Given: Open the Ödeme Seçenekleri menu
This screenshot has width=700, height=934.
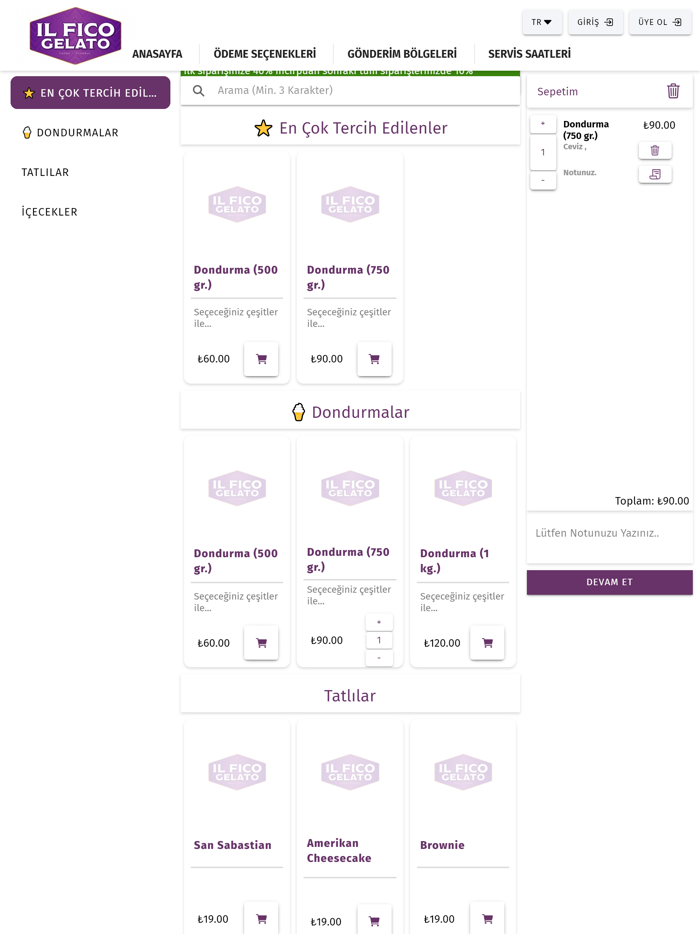Looking at the screenshot, I should point(264,54).
